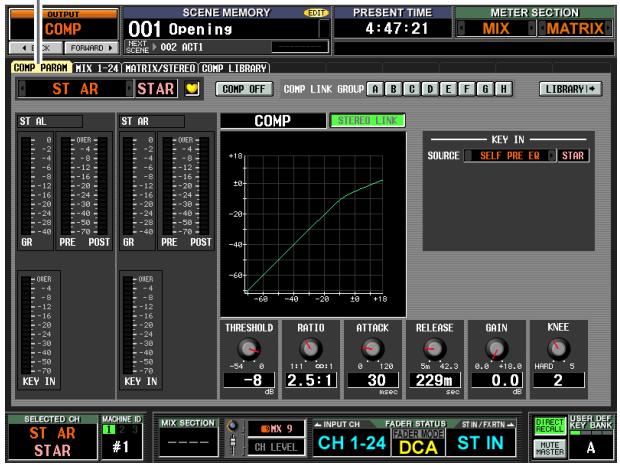Click the STAR box in KEY IN section

573,155
